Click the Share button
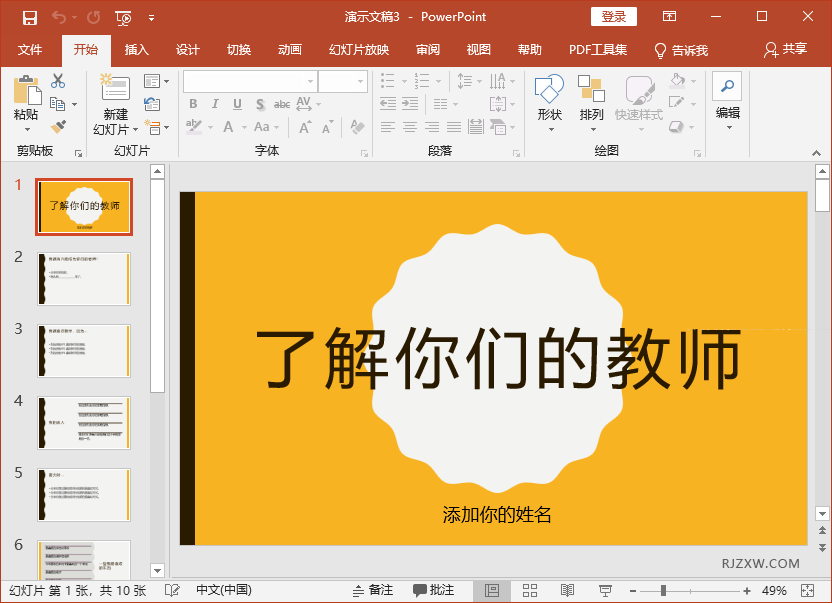The height and width of the screenshot is (603, 832). (x=785, y=50)
